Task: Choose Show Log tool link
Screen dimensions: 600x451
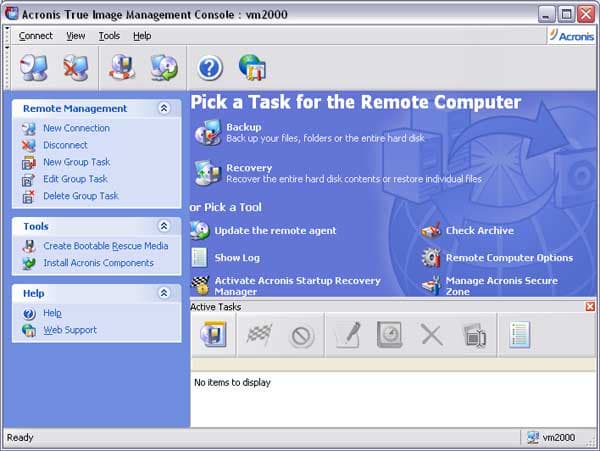Action: coord(237,258)
